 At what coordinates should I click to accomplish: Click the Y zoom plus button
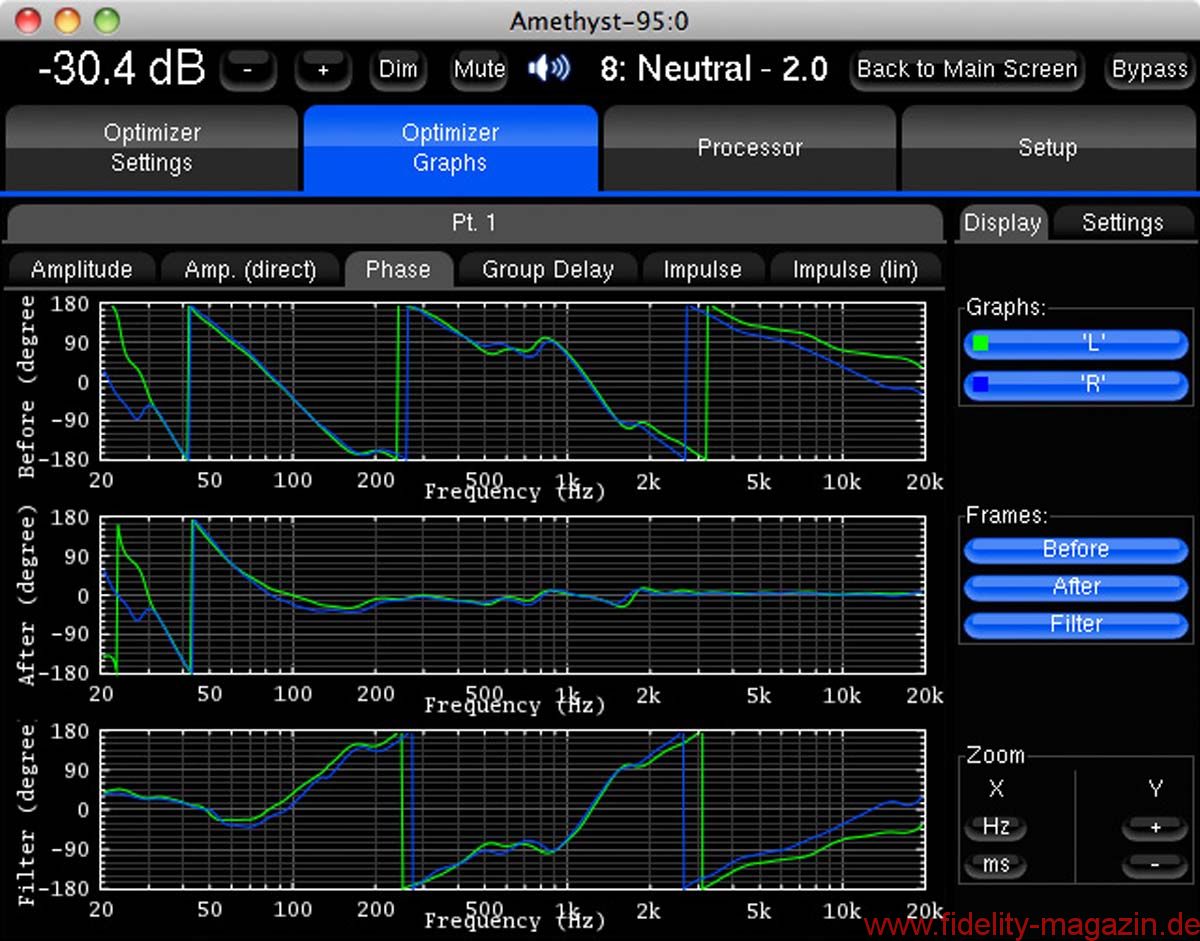1155,828
